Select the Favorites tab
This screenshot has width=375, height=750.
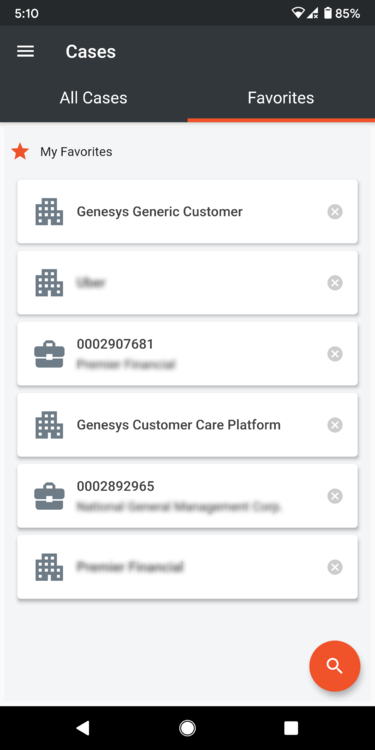point(281,98)
